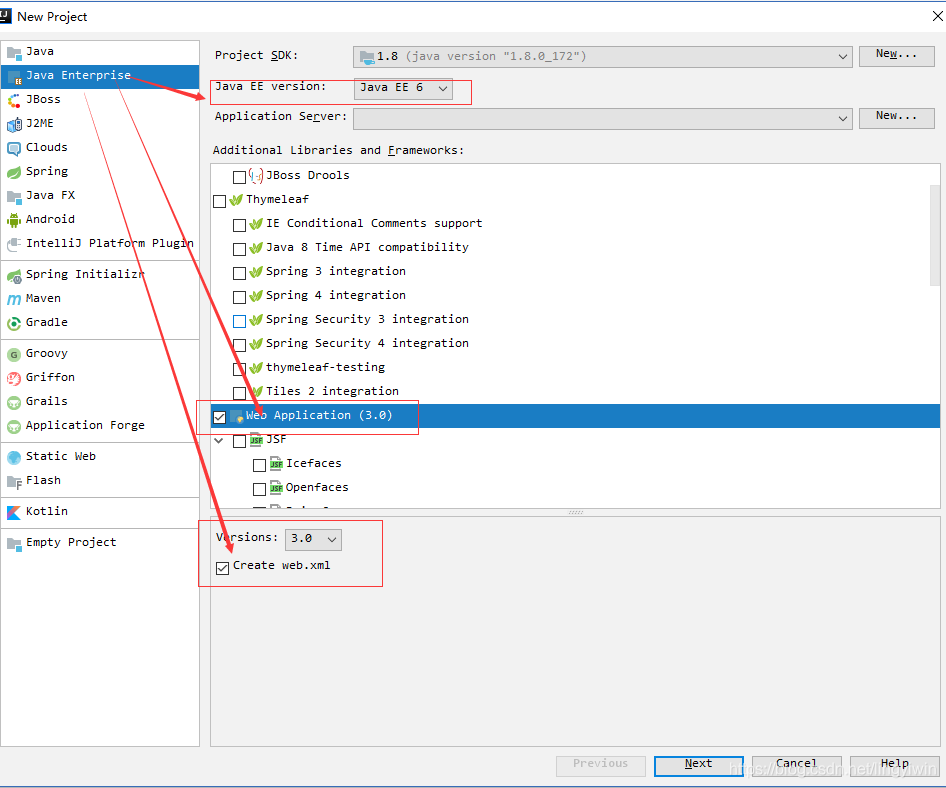
Task: Select the Kotlin icon
Action: click(14, 512)
